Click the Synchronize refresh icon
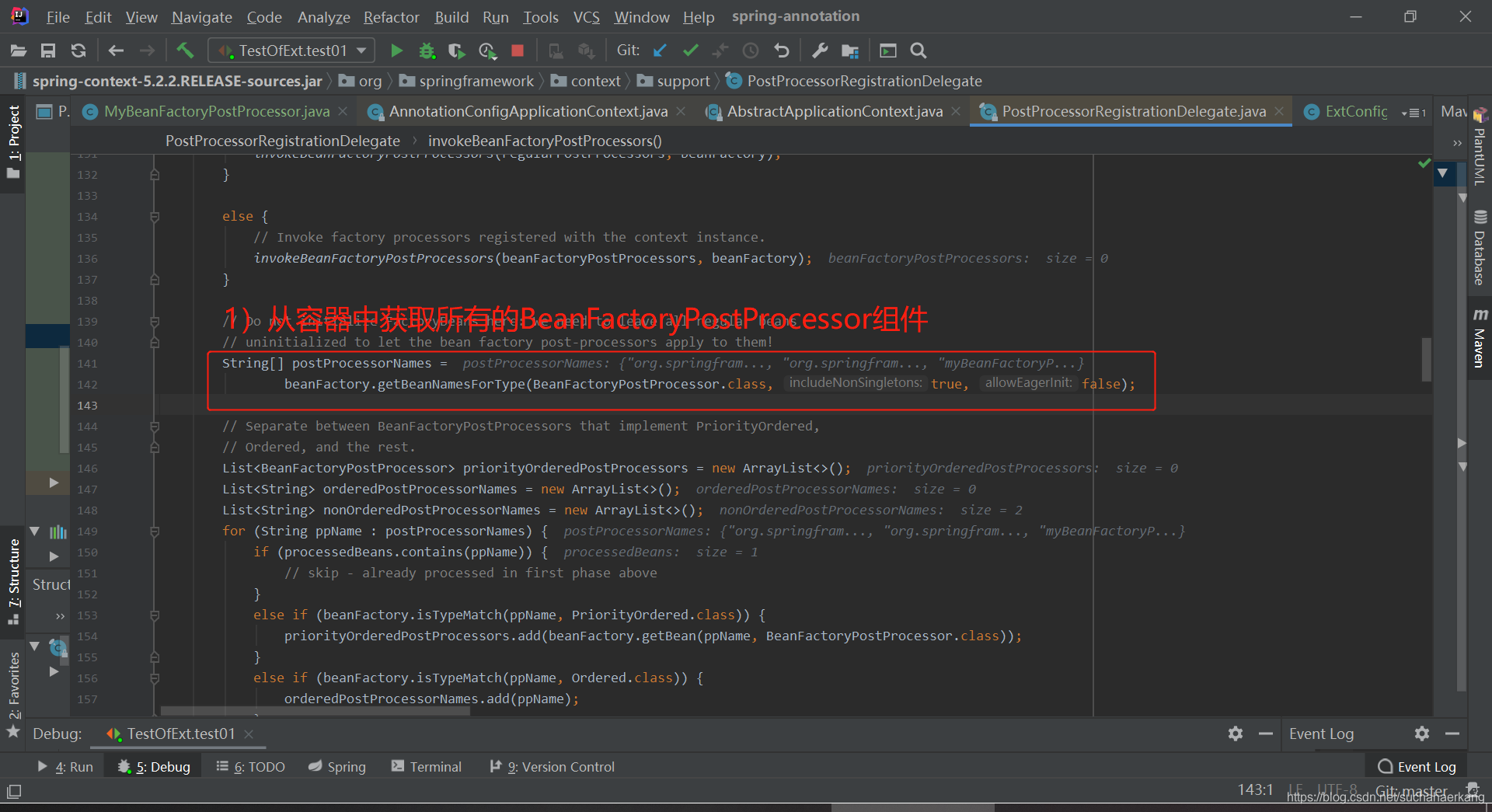1492x812 pixels. coord(78,51)
